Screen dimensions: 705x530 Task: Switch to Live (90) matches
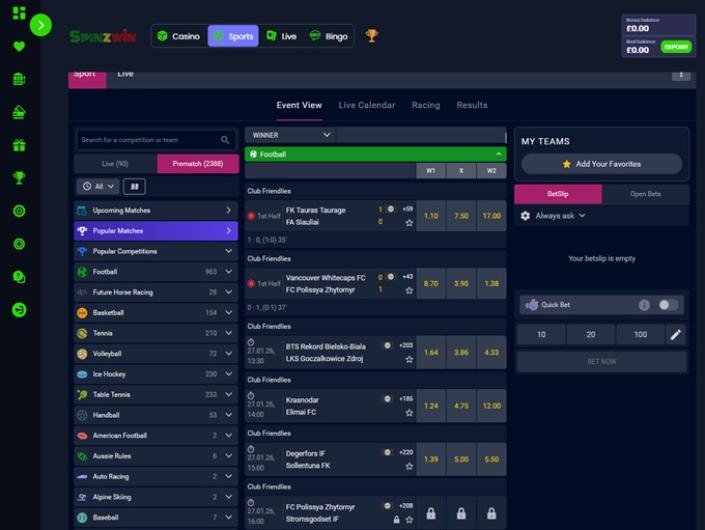point(115,163)
